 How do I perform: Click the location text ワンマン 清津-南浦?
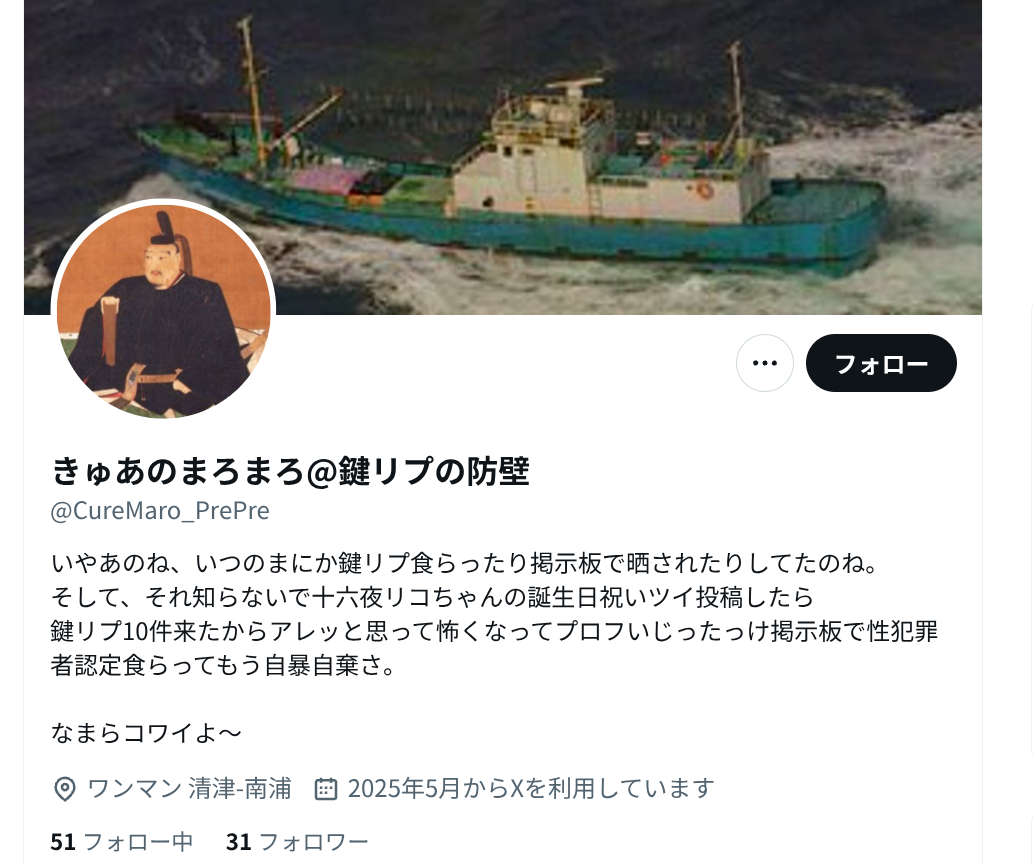189,789
